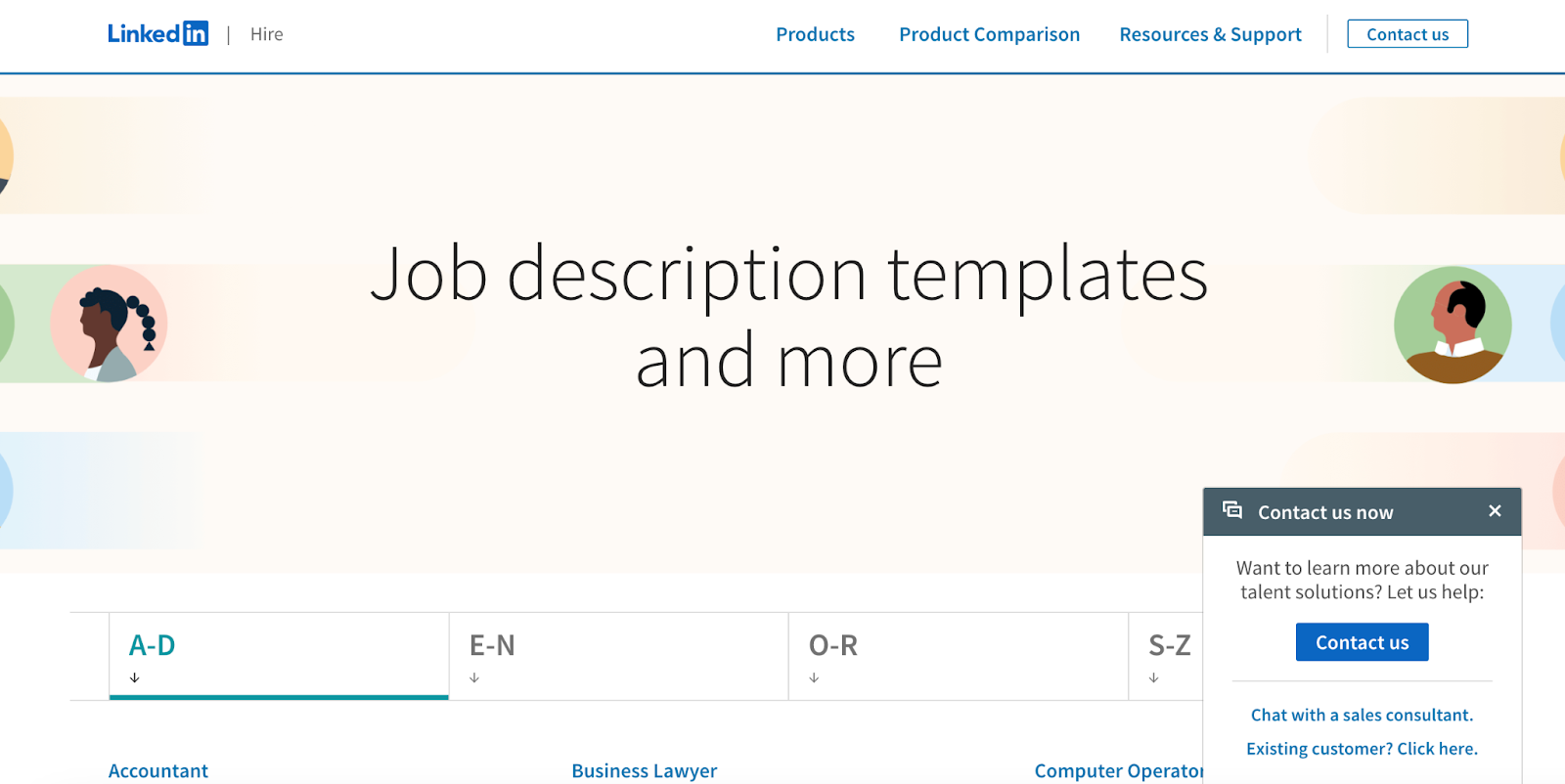The height and width of the screenshot is (784, 1565).
Task: Select the chat bubble icon in Contact panel
Action: click(x=1231, y=510)
